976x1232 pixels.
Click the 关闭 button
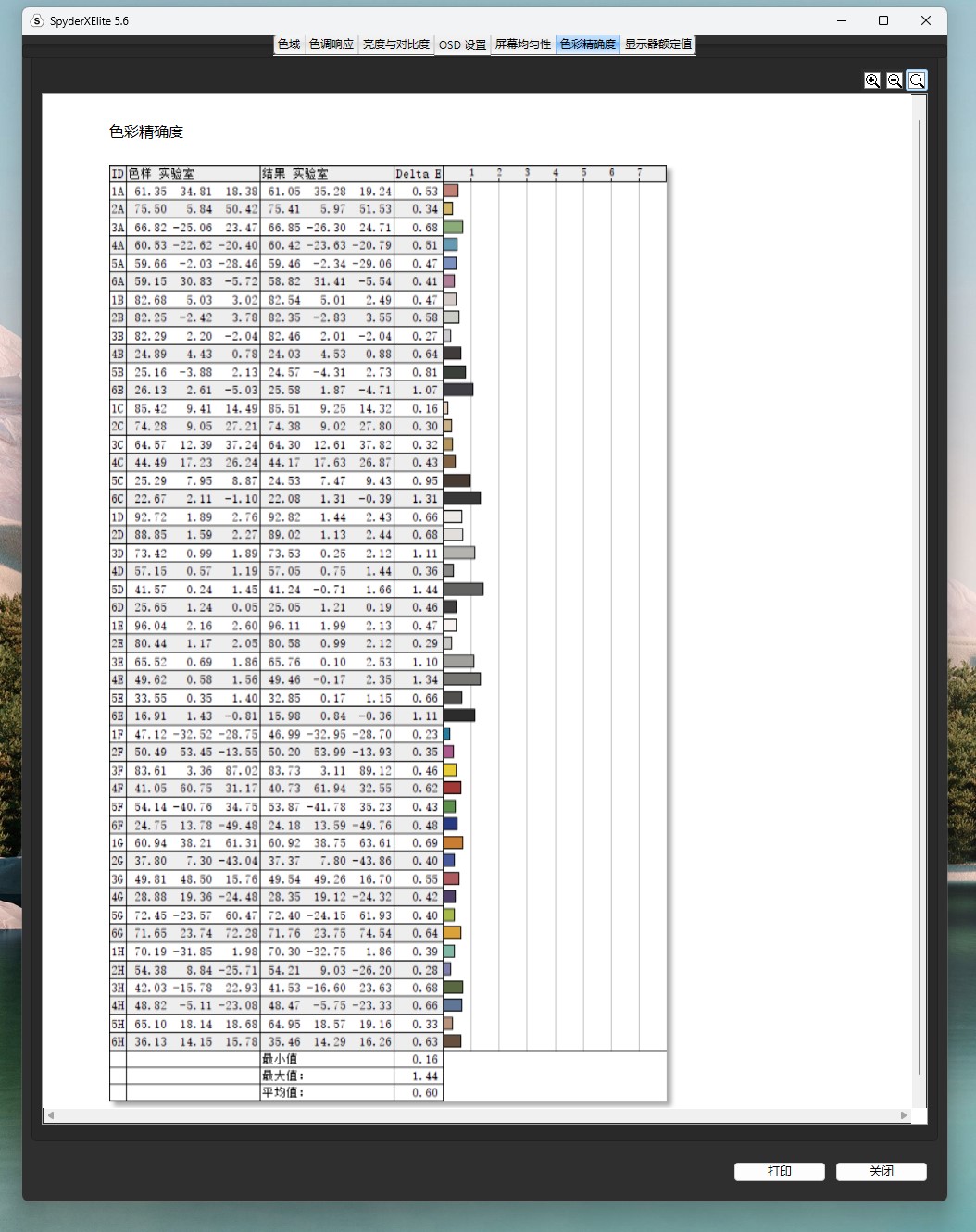pos(882,1172)
